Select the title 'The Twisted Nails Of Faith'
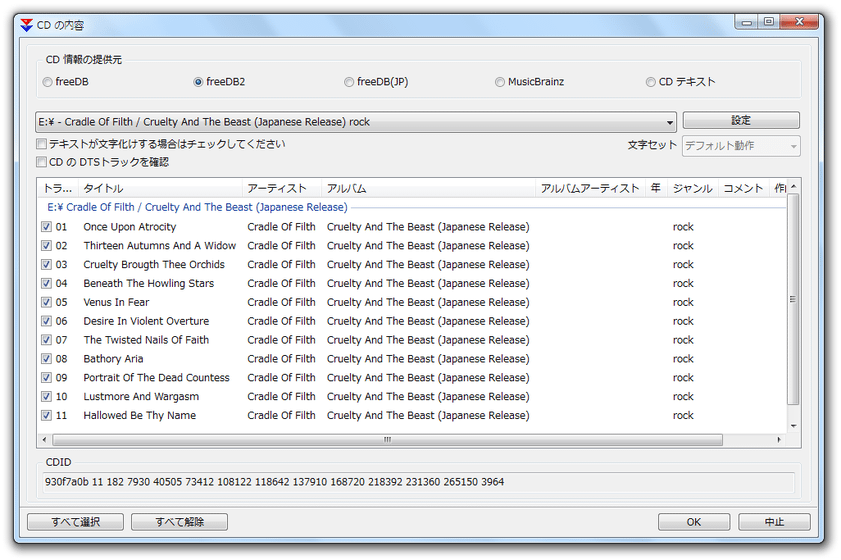Image resolution: width=841 pixels, height=560 pixels. tap(146, 340)
